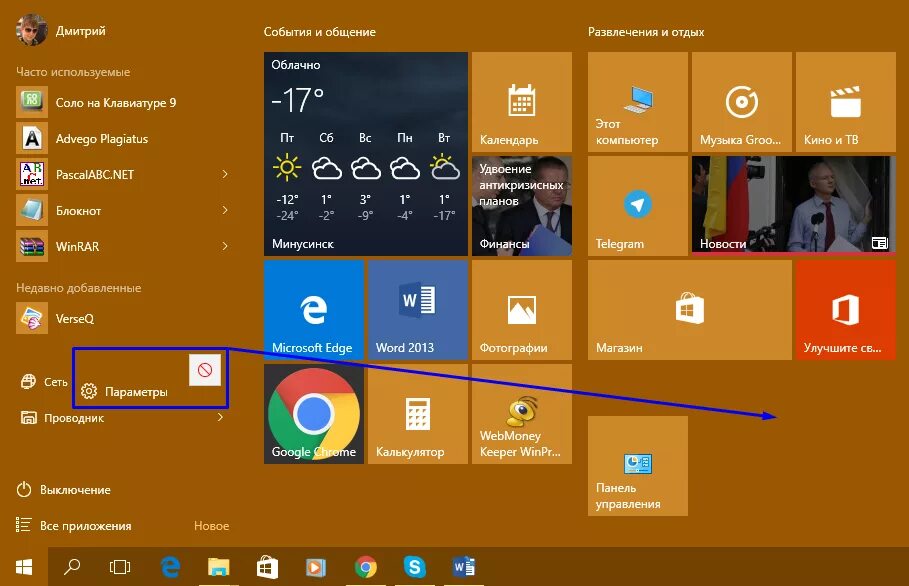The width and height of the screenshot is (909, 586).
Task: Open the Калькулятор tile
Action: [x=418, y=414]
